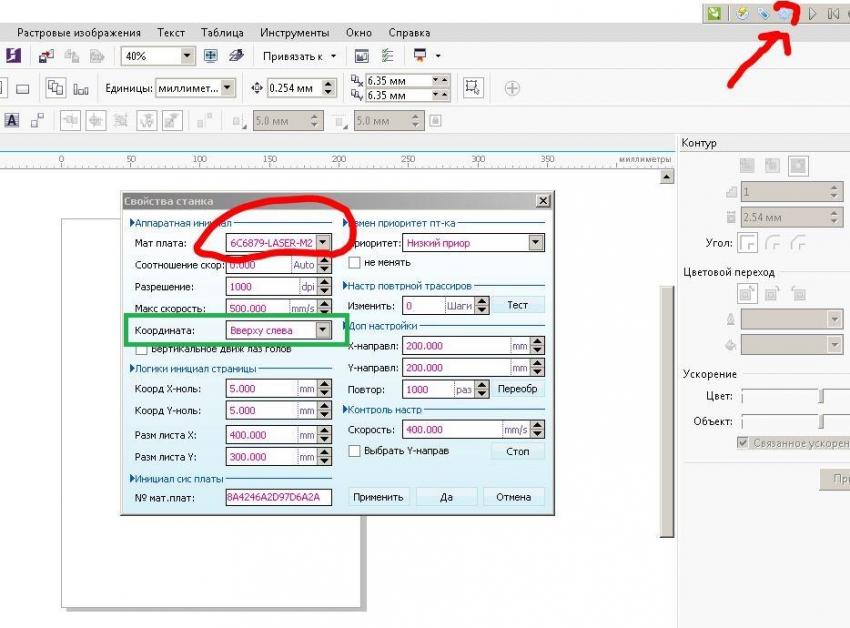This screenshot has width=850, height=628.
Task: Check 'Вертикальное движ лаз голов' option
Action: (141, 349)
